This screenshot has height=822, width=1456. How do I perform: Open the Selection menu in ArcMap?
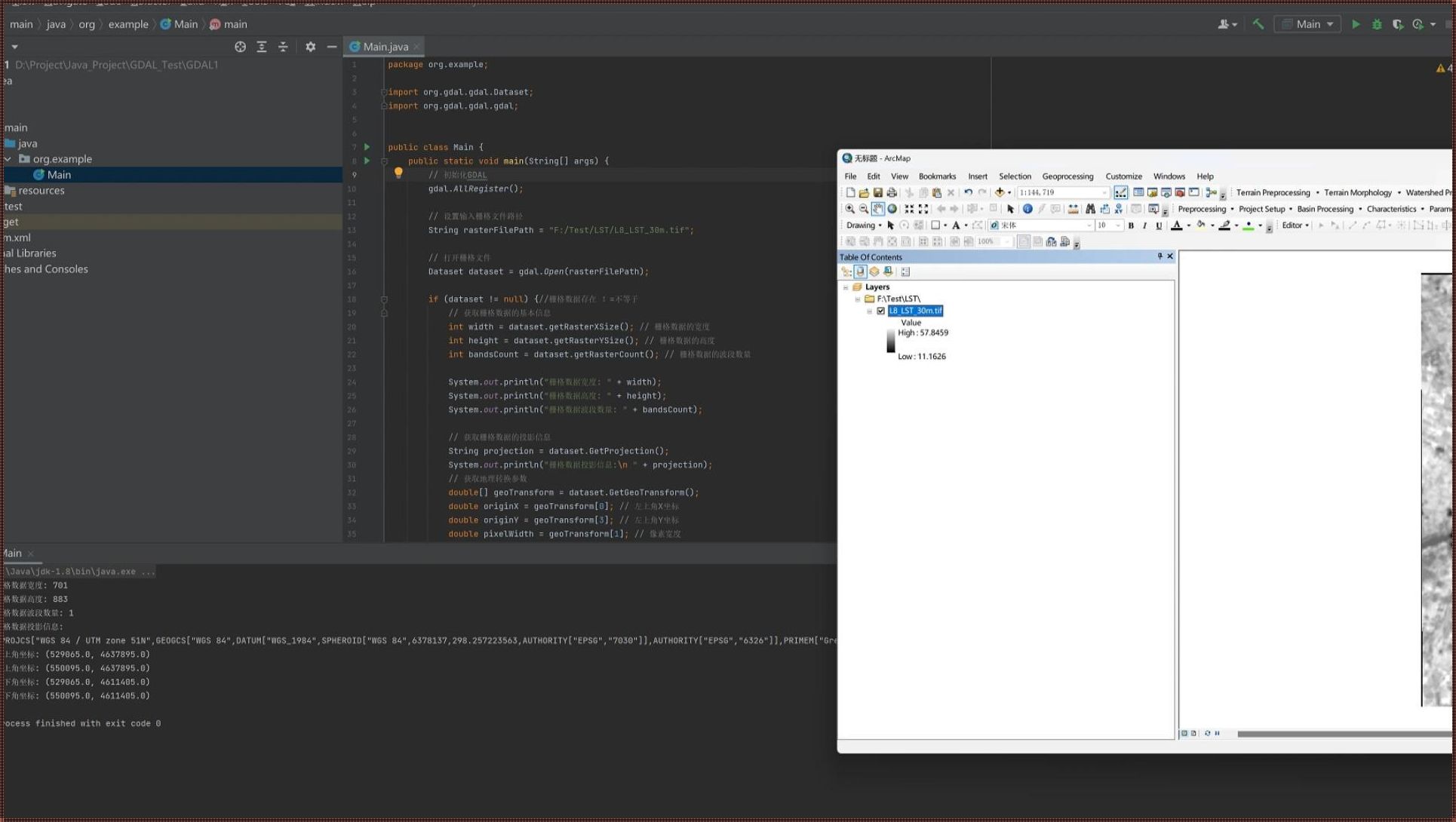1014,176
